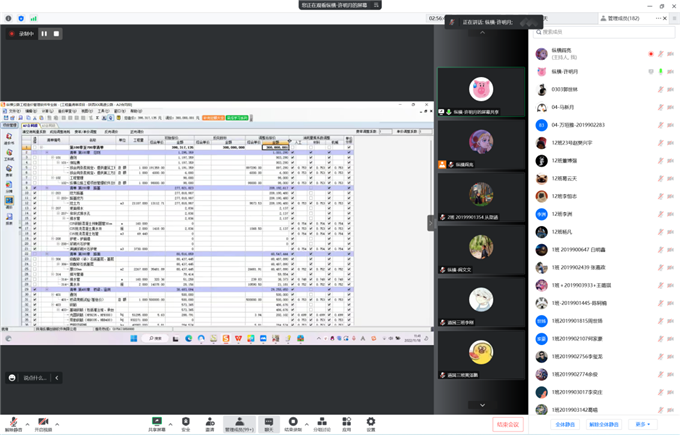
Task: Open the 设置 settings gear in toolbar
Action: pos(371,421)
